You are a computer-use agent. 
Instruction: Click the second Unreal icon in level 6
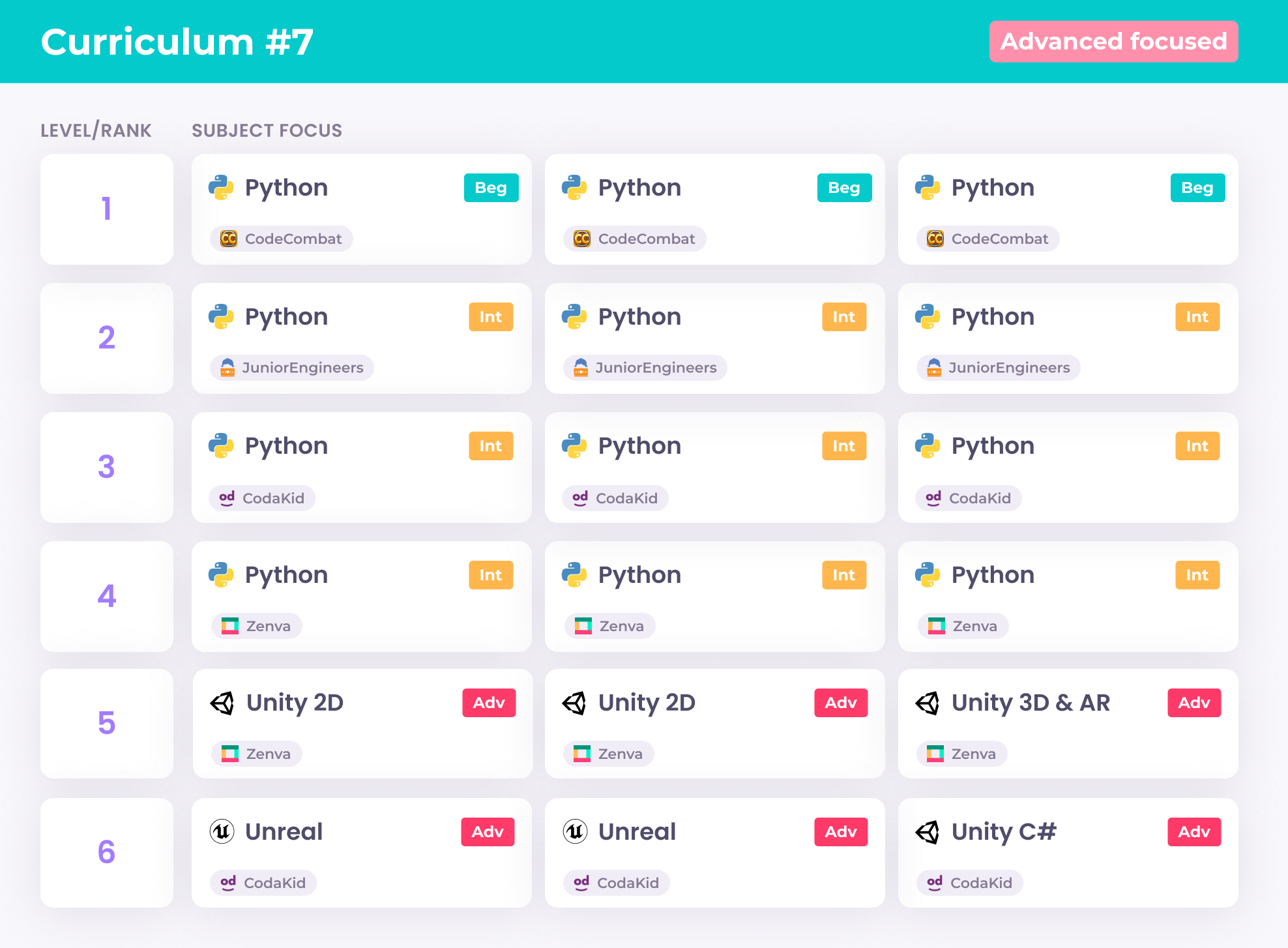point(575,831)
